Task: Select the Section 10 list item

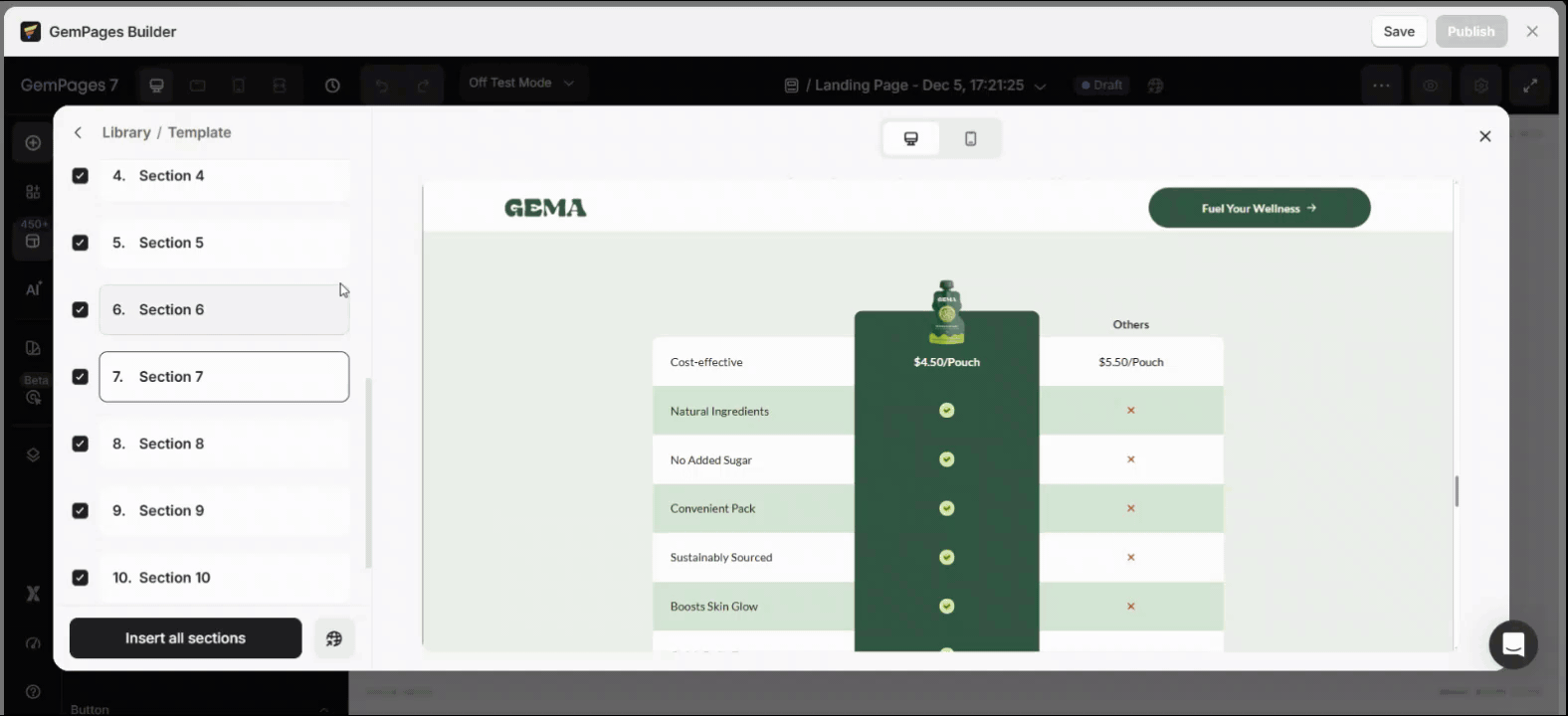Action: click(224, 578)
